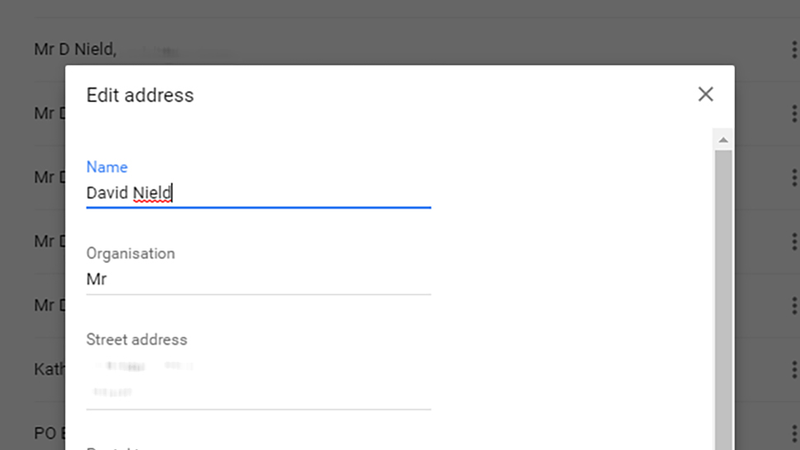Click the second line of Street address
Screen dimensions: 800x450
coord(259,392)
